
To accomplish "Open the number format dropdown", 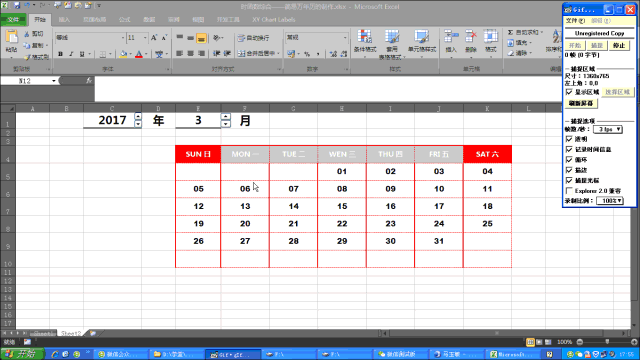I will click(345, 38).
